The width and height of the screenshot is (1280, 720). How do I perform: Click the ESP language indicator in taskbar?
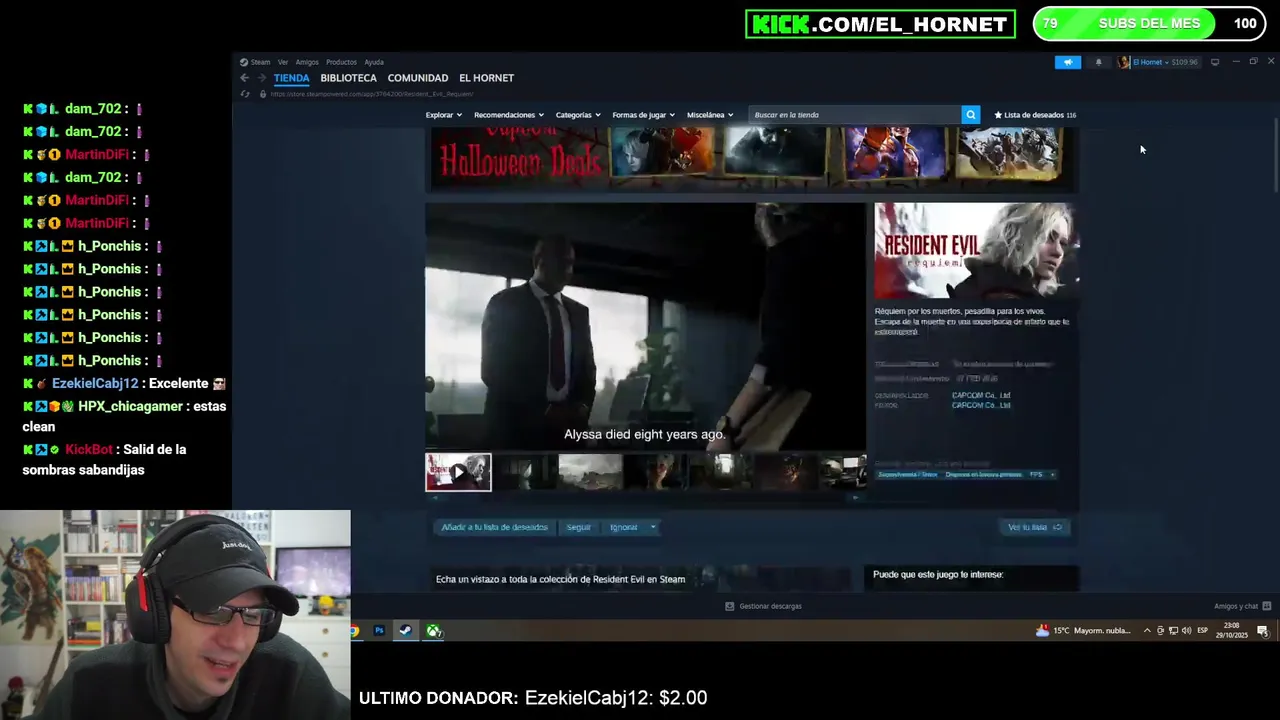(1203, 631)
